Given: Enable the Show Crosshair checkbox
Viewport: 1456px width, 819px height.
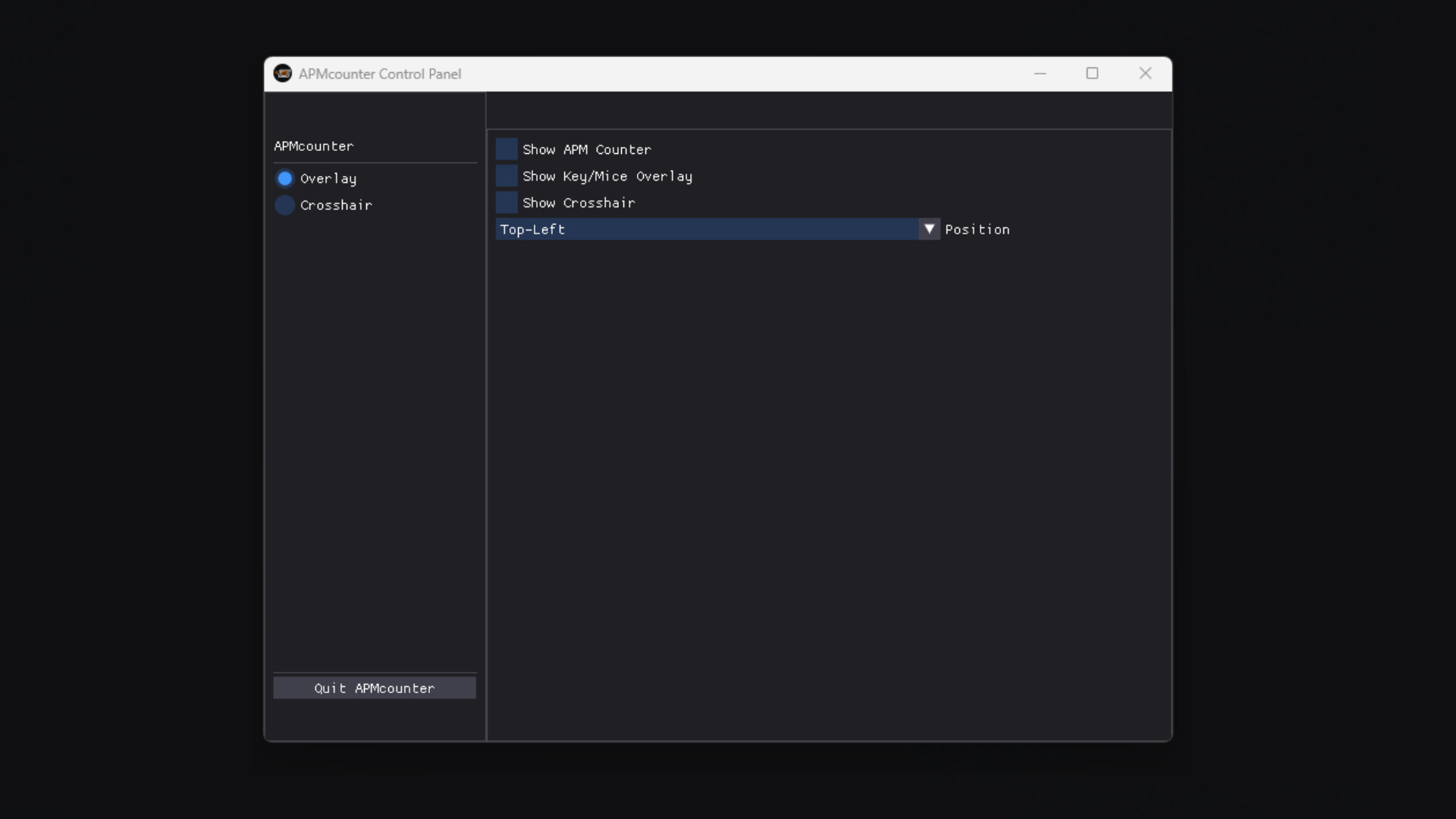Looking at the screenshot, I should coord(506,202).
